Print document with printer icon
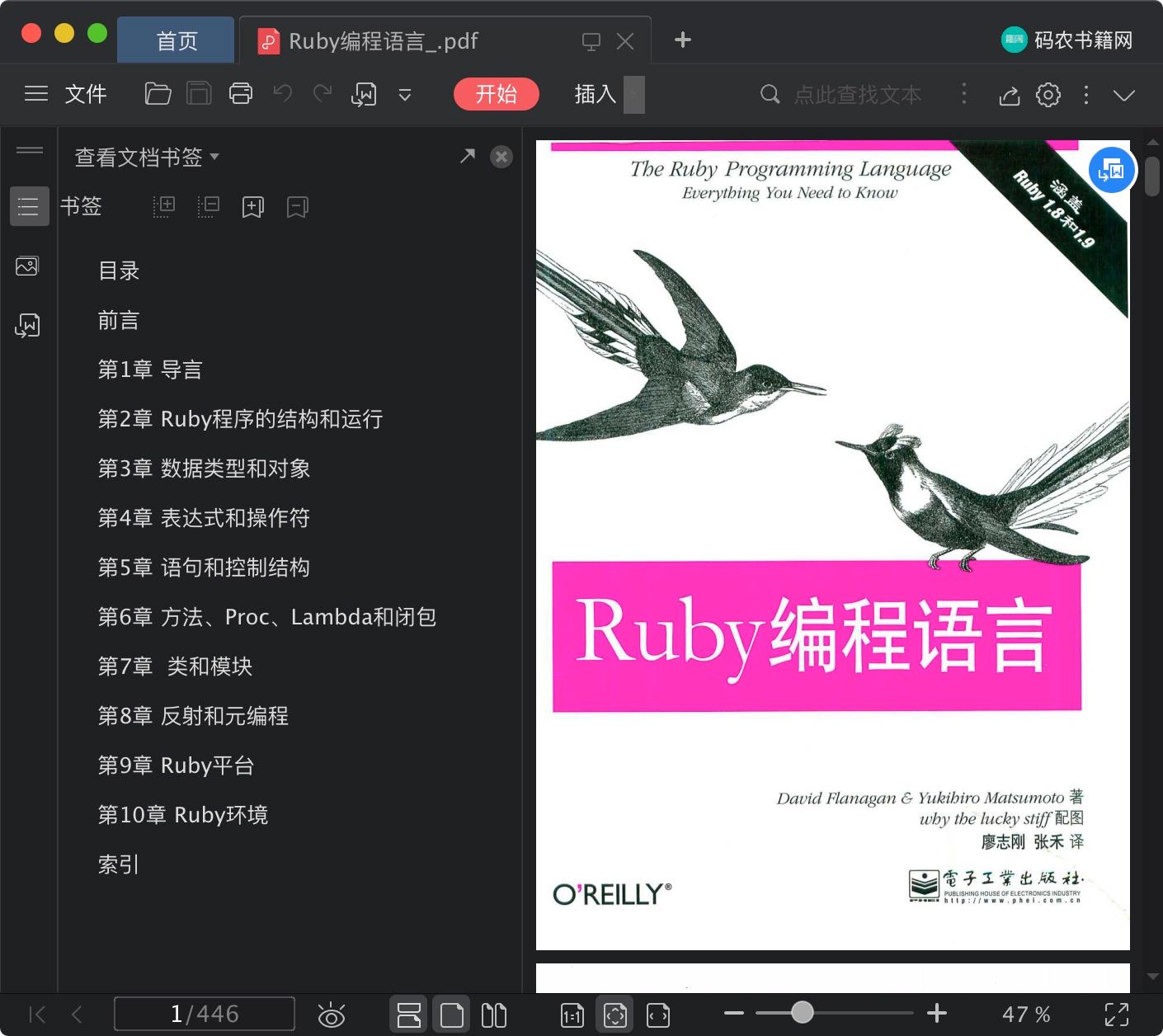 [x=241, y=94]
